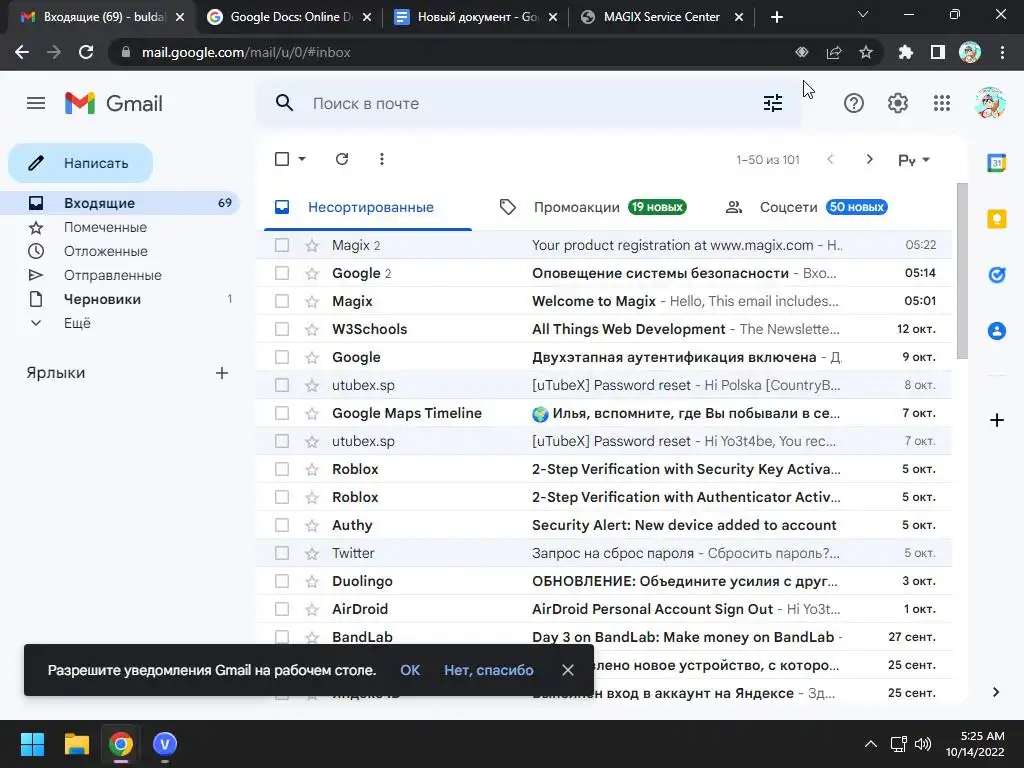Open the Google account avatar in Gmail
The image size is (1024, 768).
[989, 103]
